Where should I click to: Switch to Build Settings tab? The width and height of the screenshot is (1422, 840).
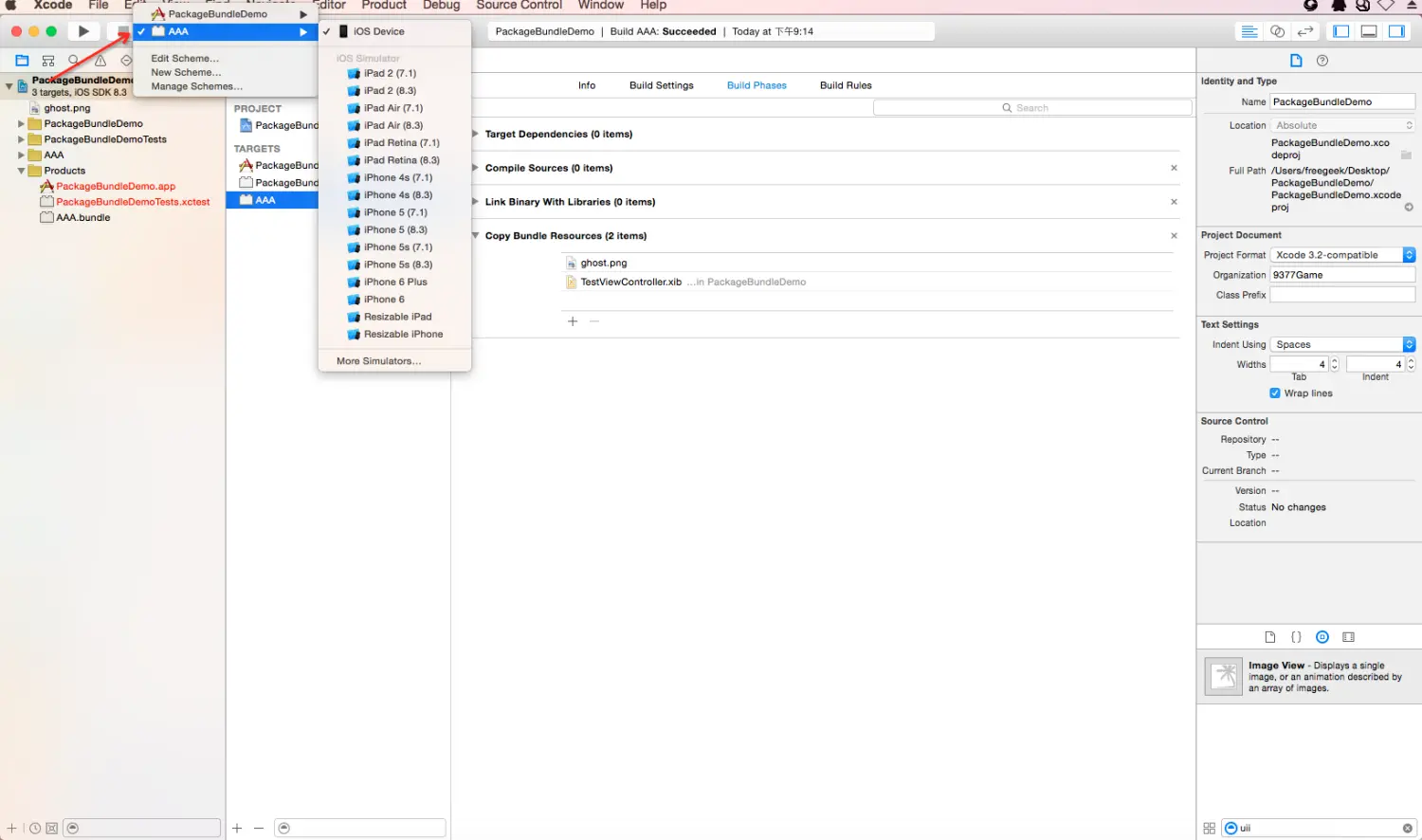coord(661,85)
